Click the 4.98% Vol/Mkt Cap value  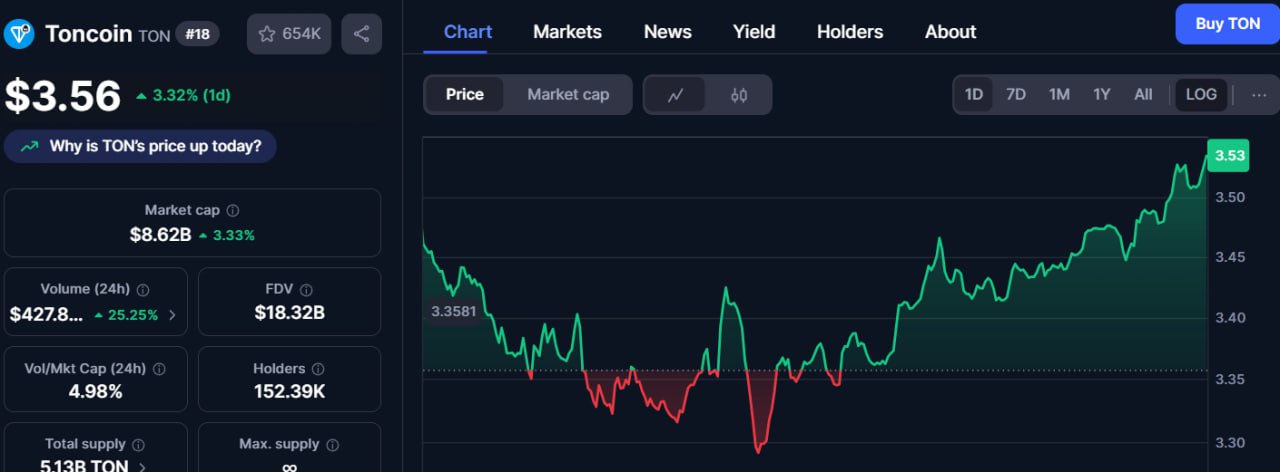click(96, 391)
